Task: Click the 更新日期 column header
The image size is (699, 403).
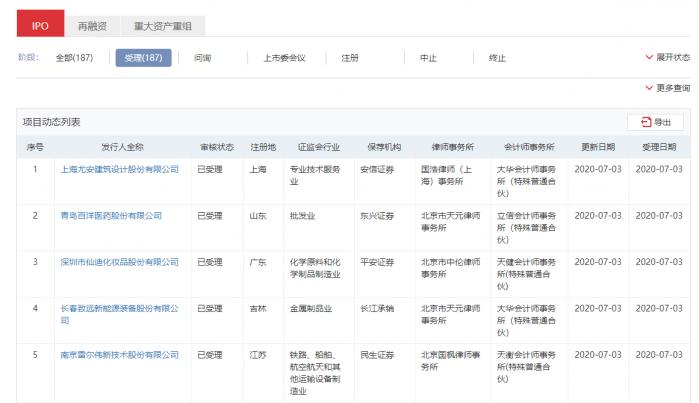Action: pyautogui.click(x=597, y=147)
